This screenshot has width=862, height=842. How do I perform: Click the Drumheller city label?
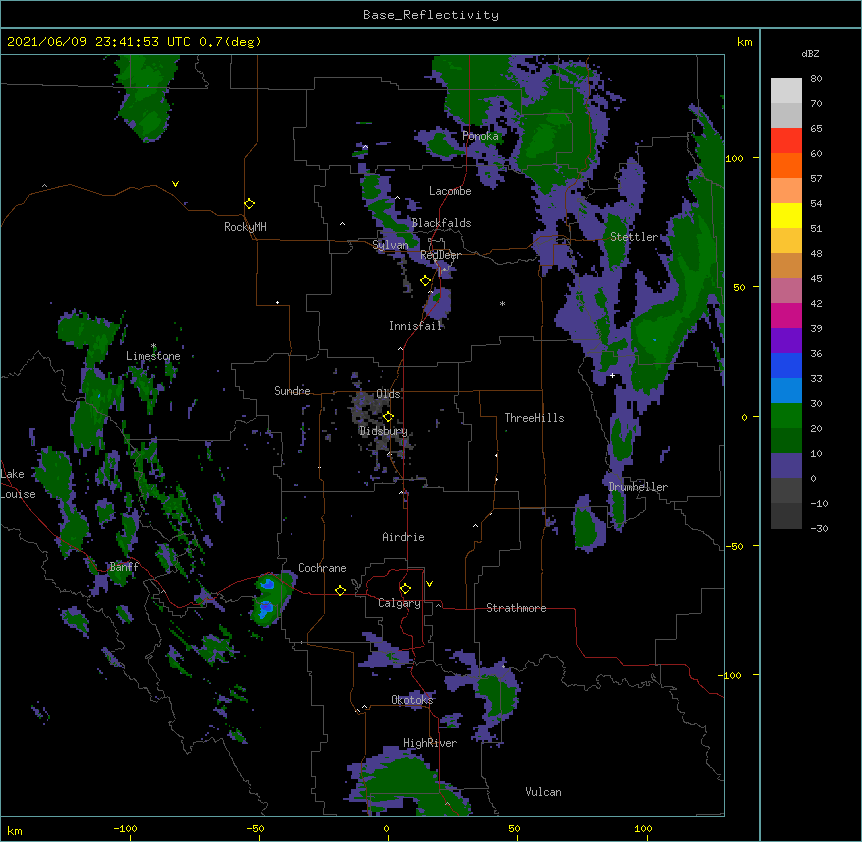(638, 487)
